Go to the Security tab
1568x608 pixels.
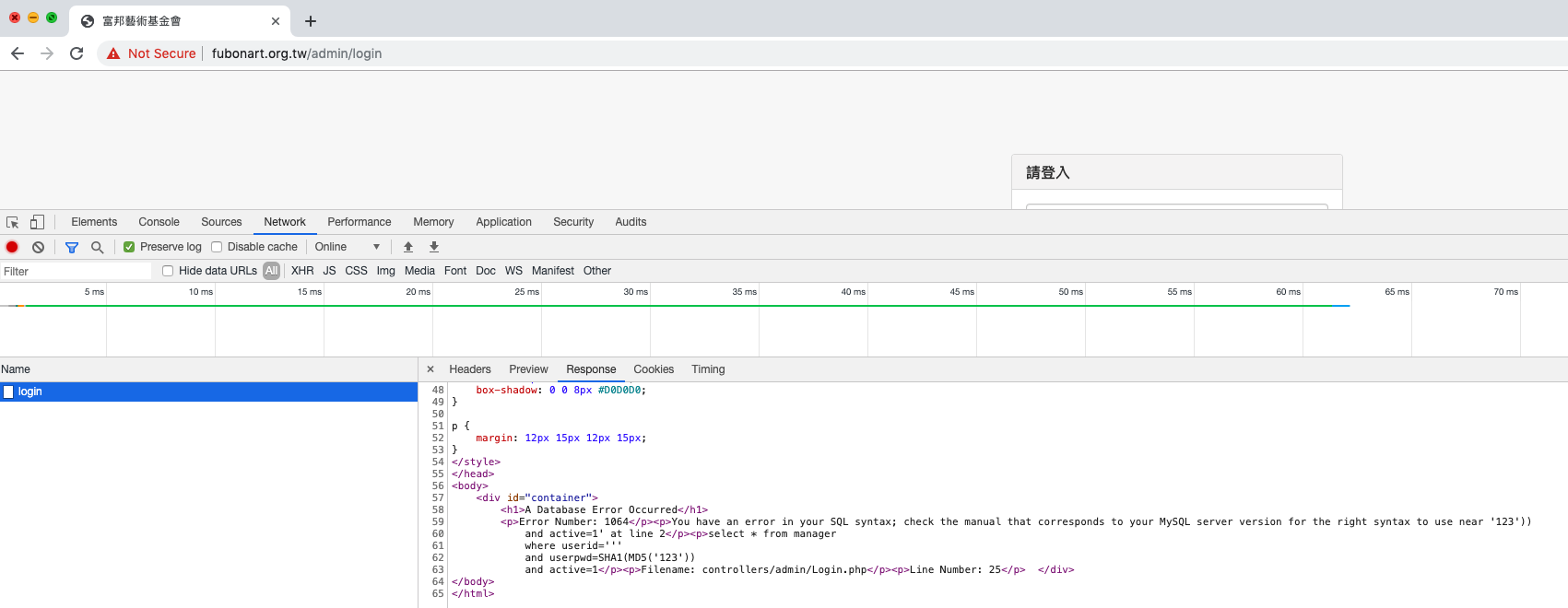573,222
